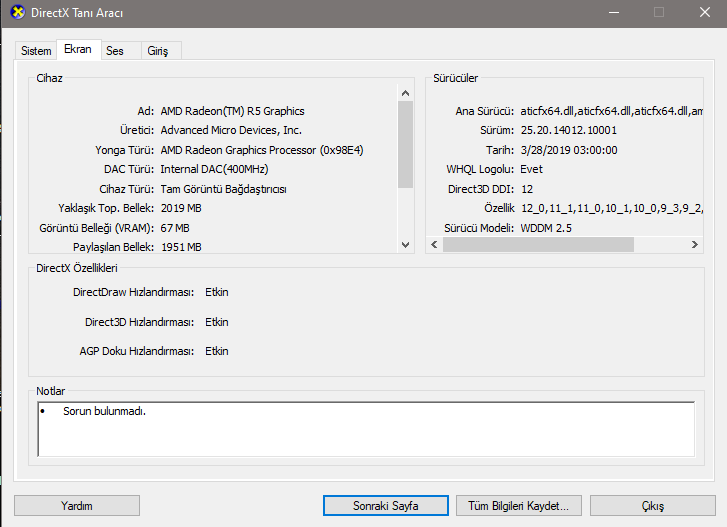The width and height of the screenshot is (727, 527).
Task: Click driver version 25.20.14012.10001
Action: click(569, 130)
